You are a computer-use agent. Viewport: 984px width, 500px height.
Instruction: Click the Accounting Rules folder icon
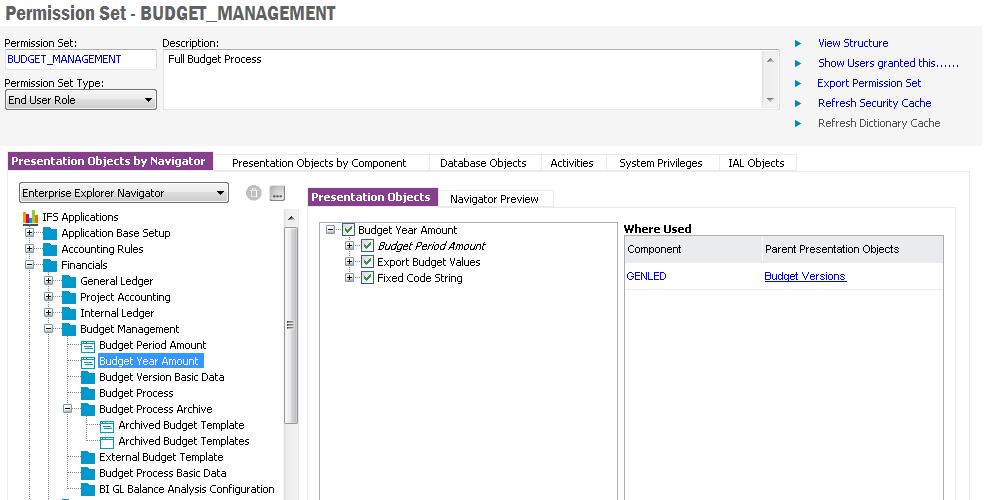[x=50, y=249]
